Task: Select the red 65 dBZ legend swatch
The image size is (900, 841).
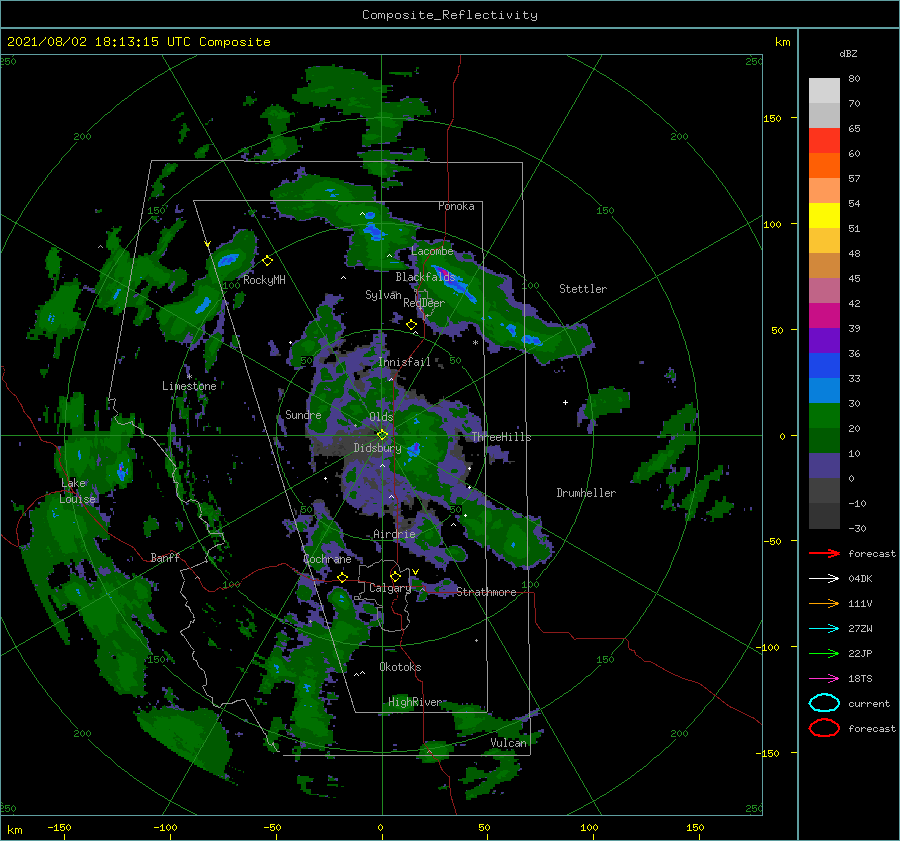Action: pos(824,140)
